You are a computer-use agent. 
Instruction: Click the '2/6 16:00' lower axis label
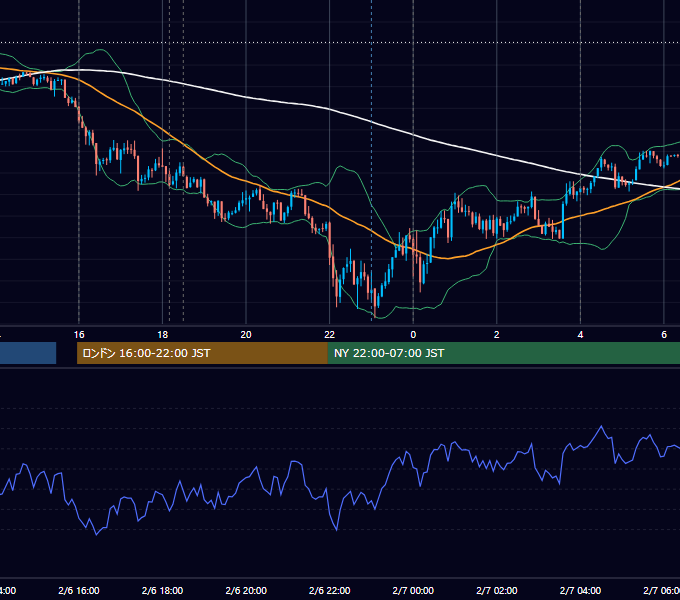tap(79, 590)
